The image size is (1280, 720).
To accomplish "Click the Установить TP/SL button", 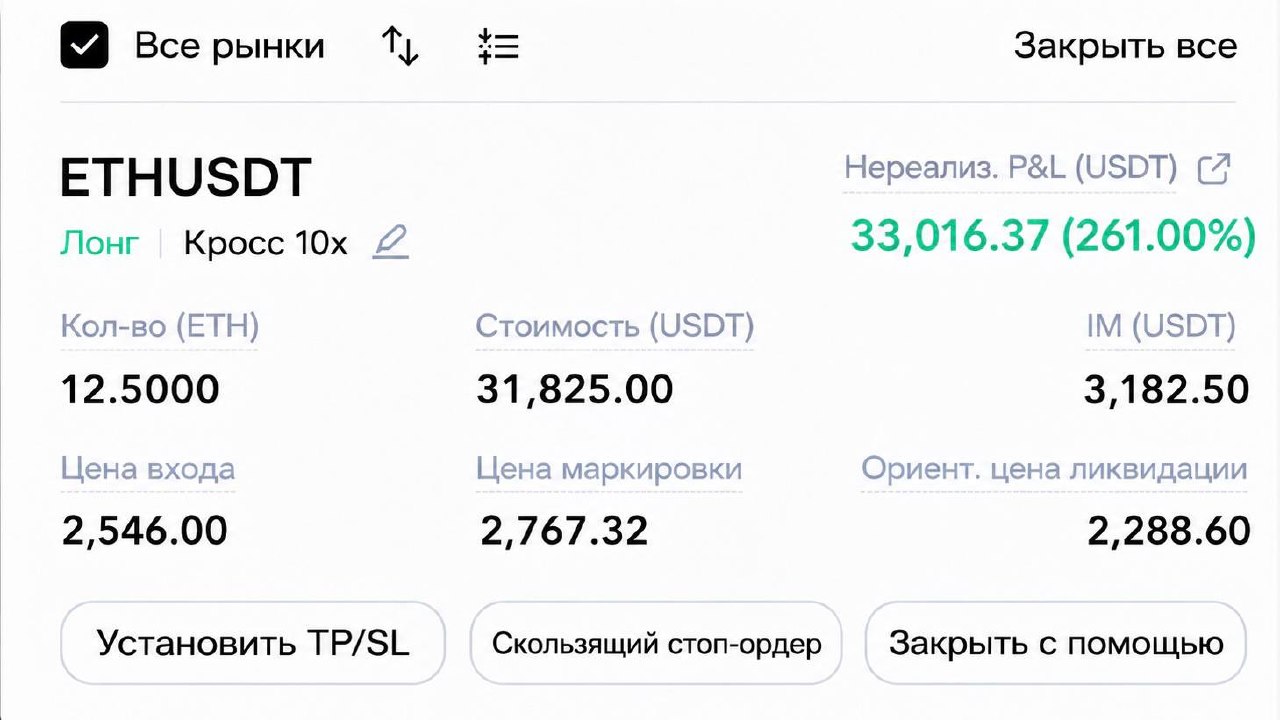I will 253,642.
